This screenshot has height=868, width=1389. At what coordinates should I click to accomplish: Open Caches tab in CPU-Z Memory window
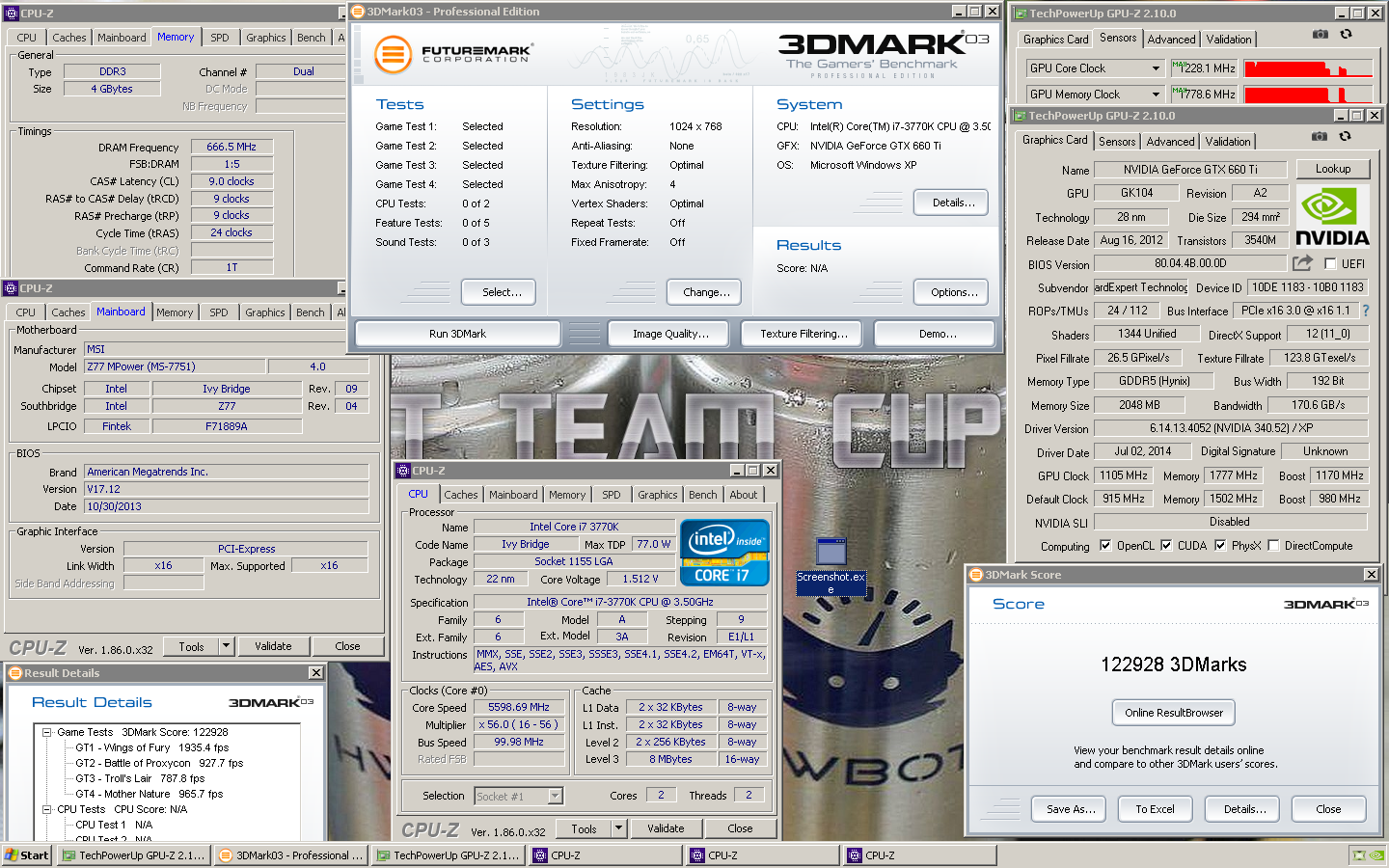[x=69, y=38]
